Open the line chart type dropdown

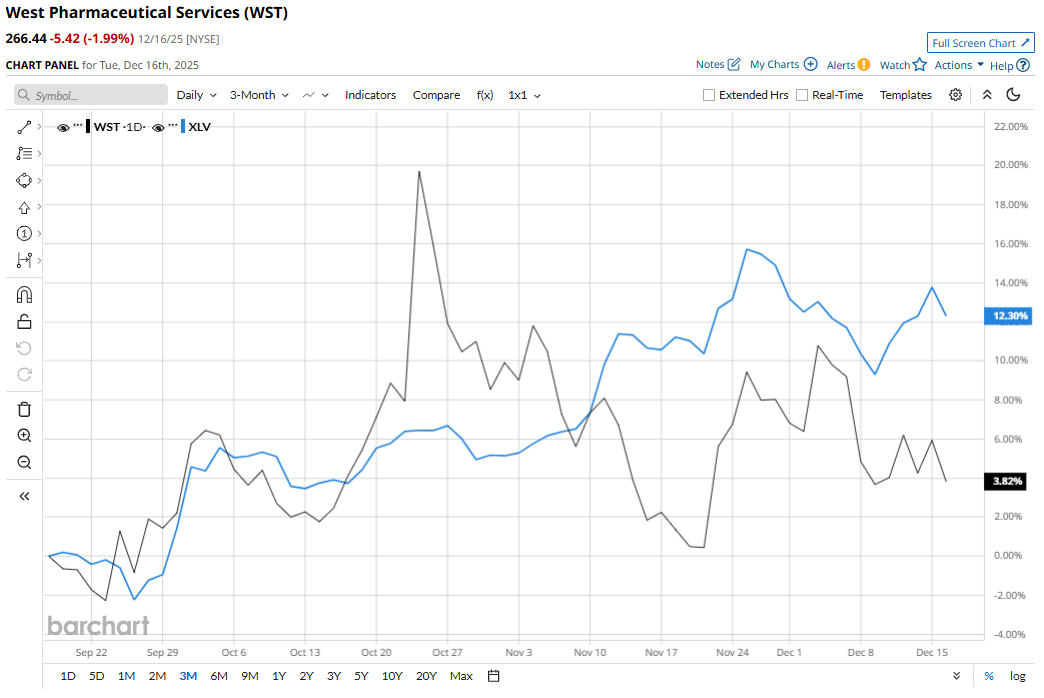pyautogui.click(x=316, y=95)
